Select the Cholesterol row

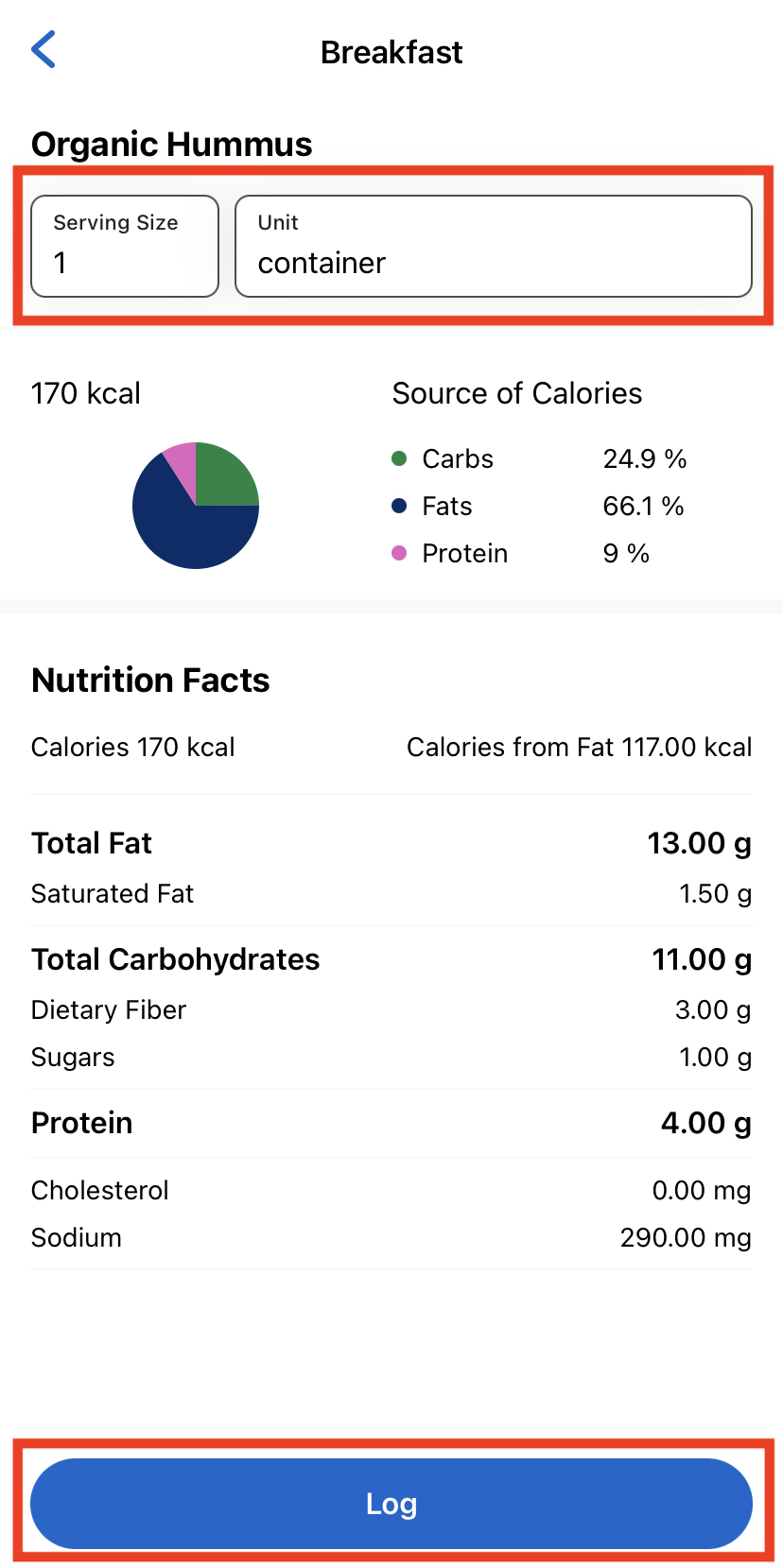click(x=391, y=1190)
